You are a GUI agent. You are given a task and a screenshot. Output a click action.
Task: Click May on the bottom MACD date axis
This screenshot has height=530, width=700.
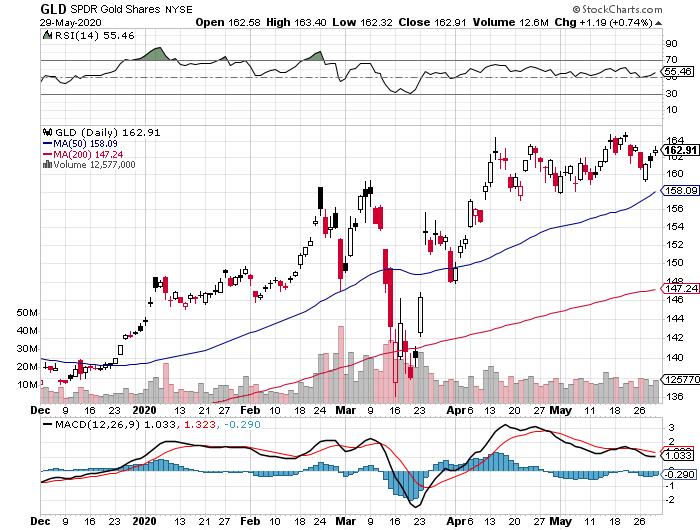coord(560,521)
